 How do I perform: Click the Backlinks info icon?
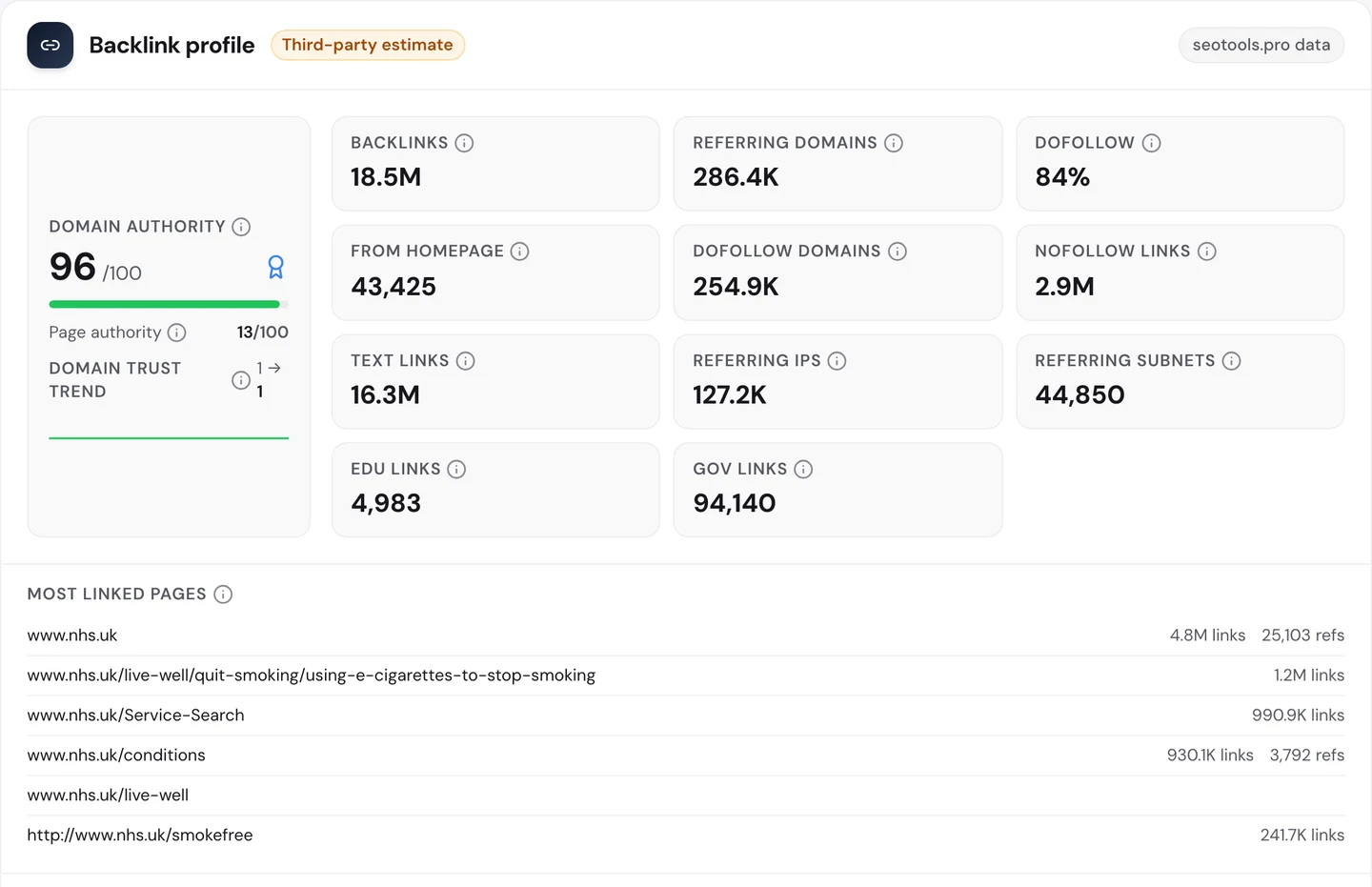click(x=464, y=143)
